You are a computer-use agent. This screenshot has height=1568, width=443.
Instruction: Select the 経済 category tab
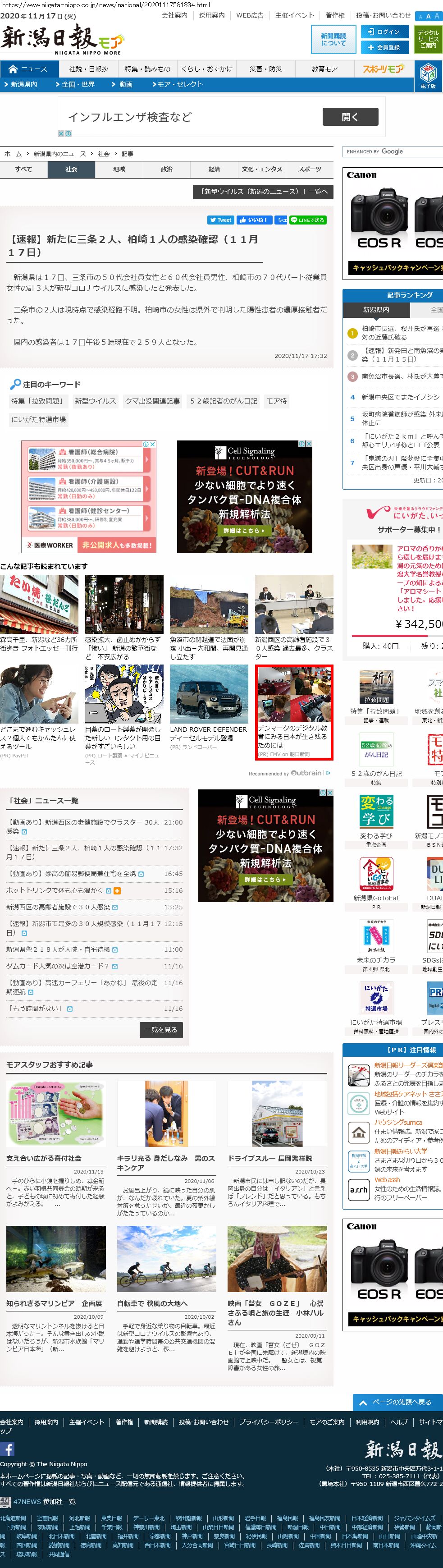pyautogui.click(x=214, y=169)
